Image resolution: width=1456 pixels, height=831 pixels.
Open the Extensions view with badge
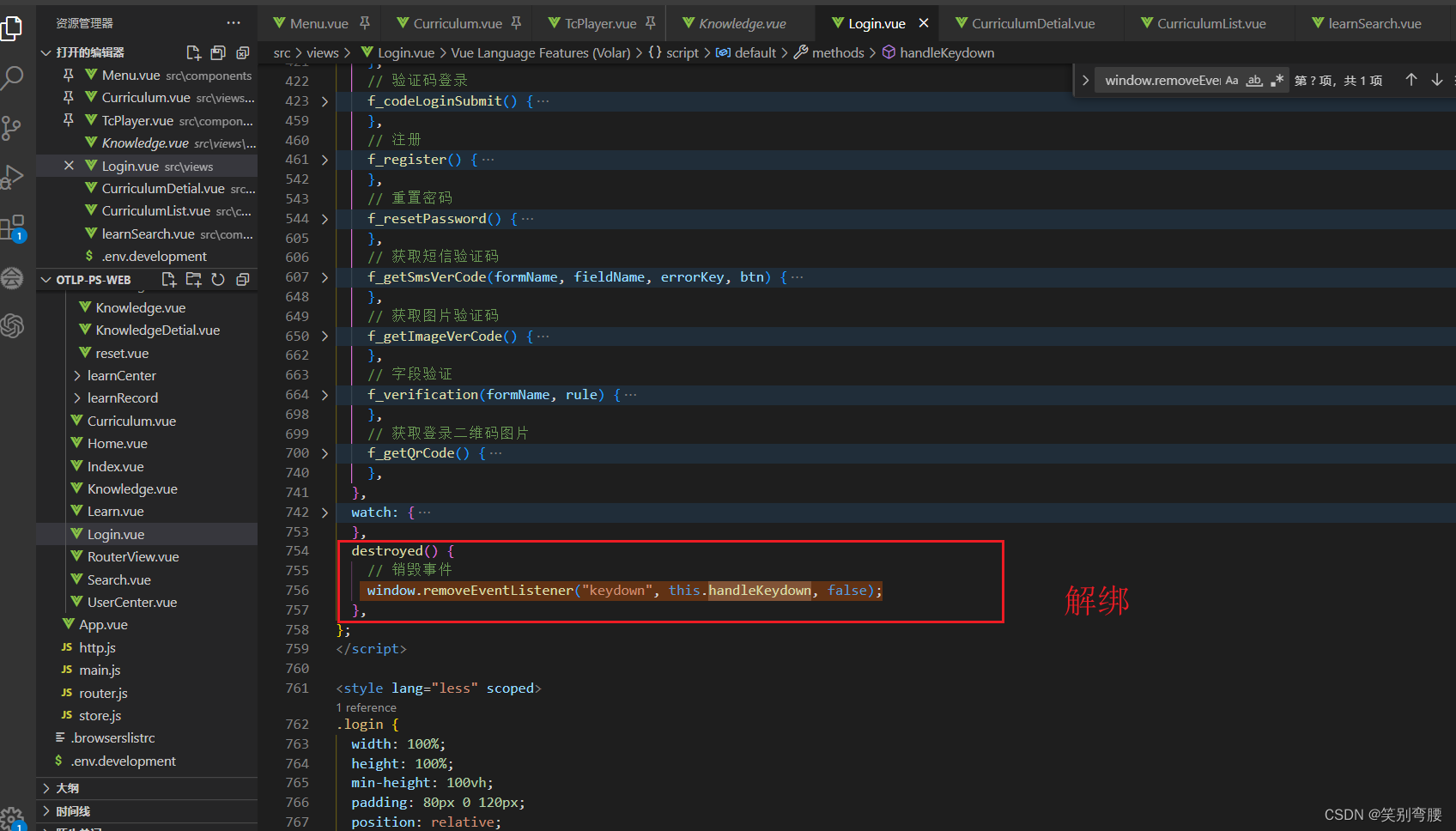click(12, 227)
